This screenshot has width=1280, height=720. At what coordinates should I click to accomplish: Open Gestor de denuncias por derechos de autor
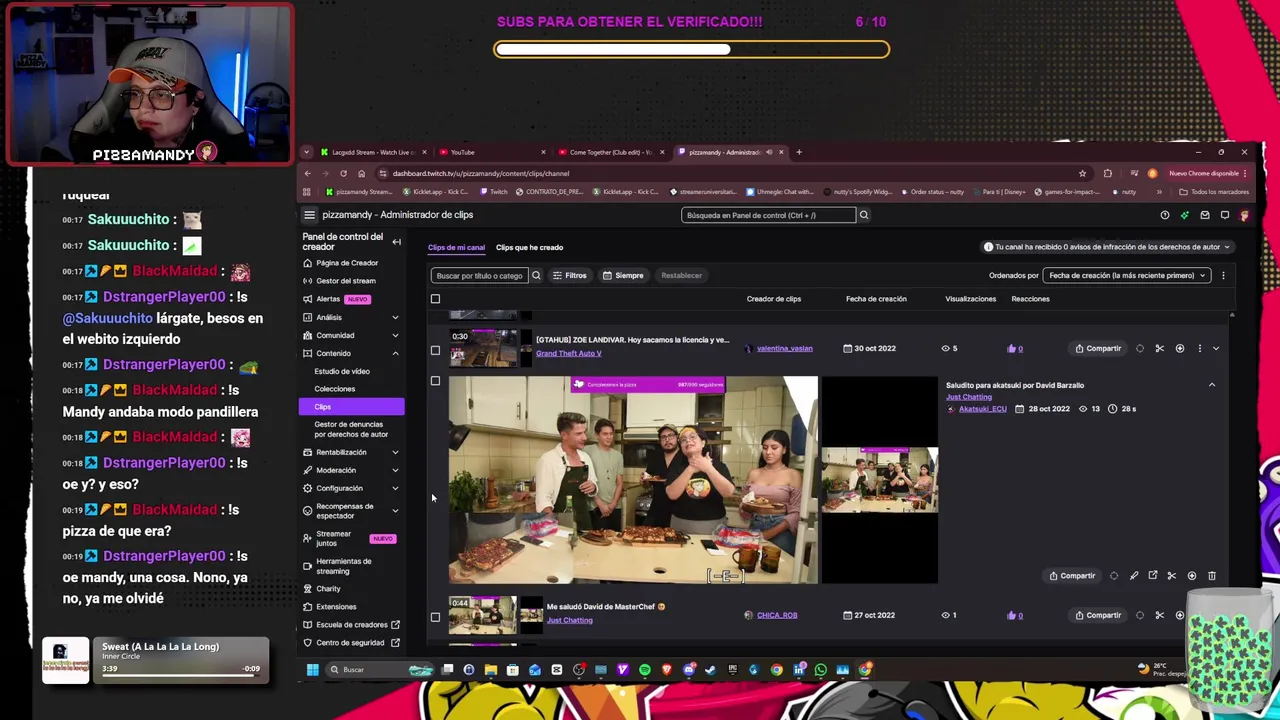point(350,429)
